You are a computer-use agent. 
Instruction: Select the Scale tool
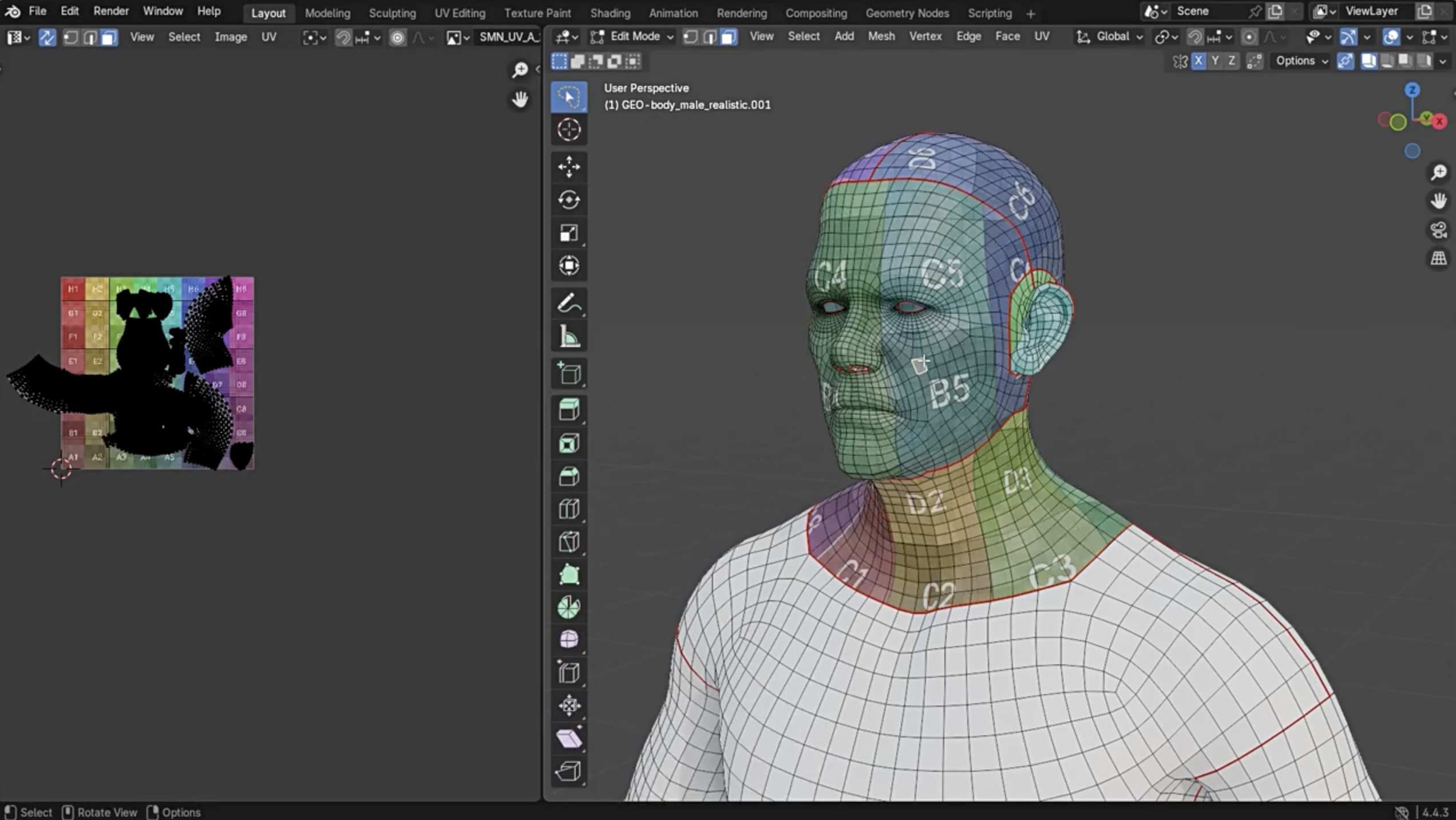click(x=568, y=233)
